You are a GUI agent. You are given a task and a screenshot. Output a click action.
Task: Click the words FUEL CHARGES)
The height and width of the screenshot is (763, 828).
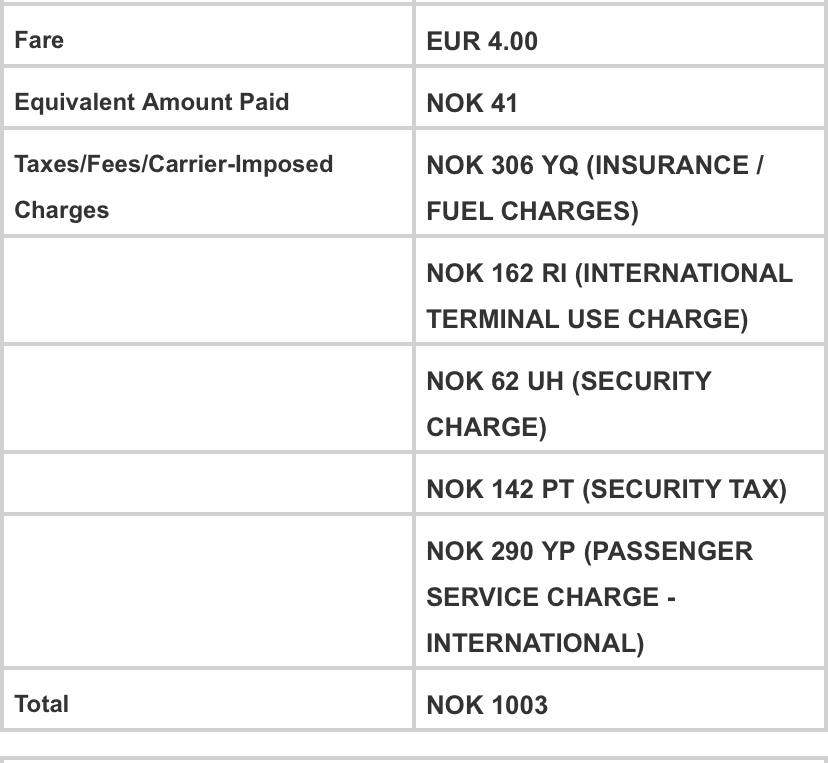click(532, 211)
